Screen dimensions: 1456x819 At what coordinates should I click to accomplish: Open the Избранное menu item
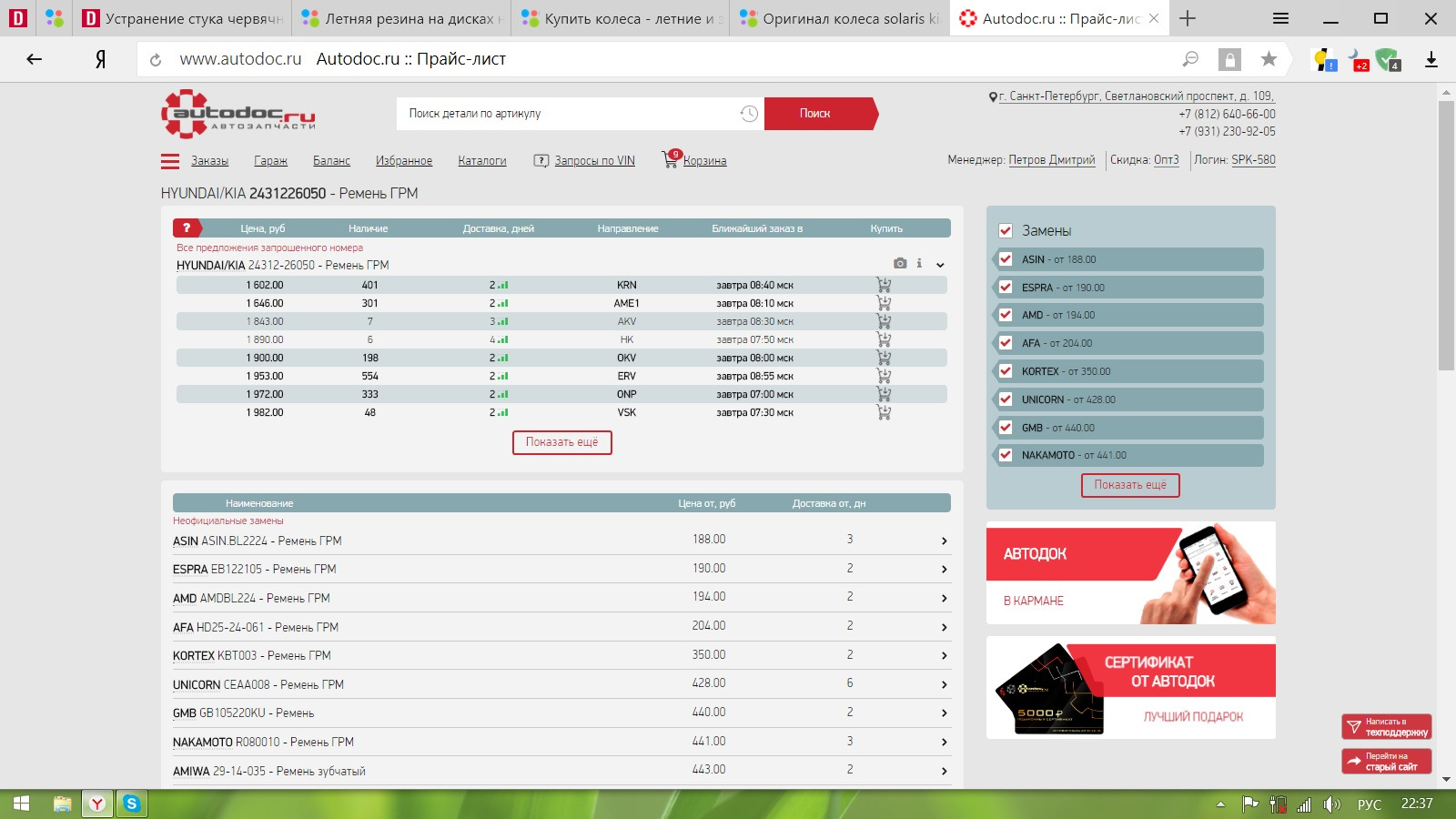404,161
